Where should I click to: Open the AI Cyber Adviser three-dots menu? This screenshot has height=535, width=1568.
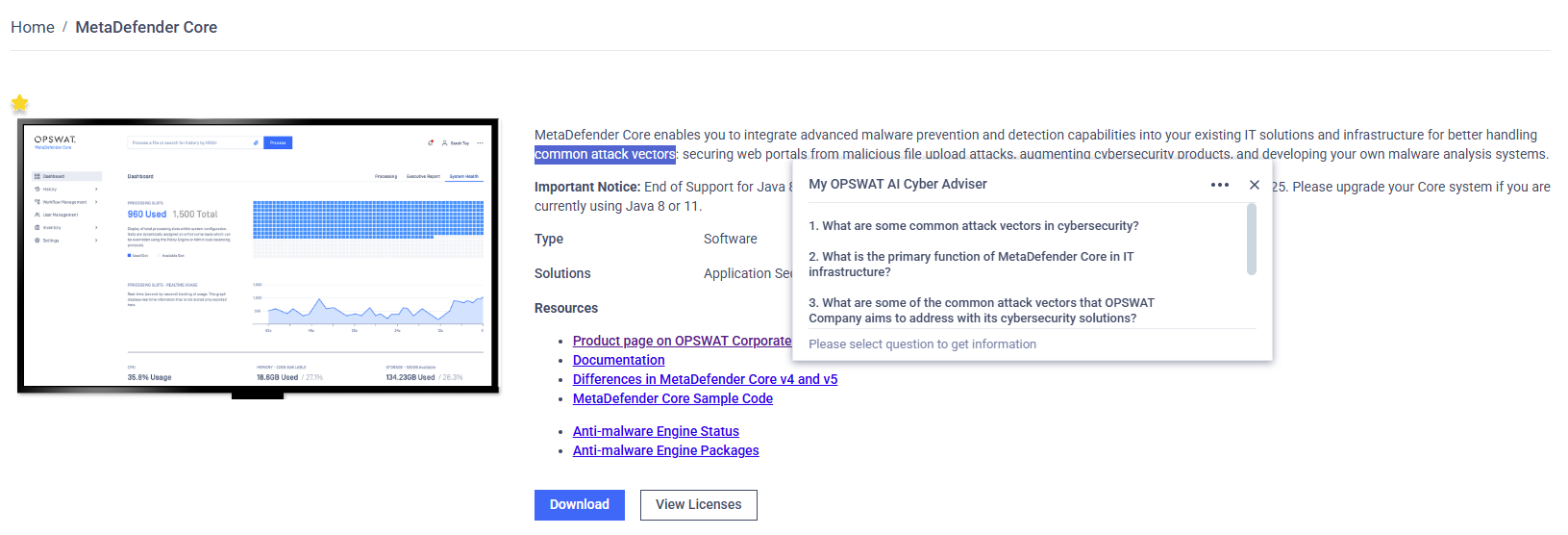point(1220,185)
